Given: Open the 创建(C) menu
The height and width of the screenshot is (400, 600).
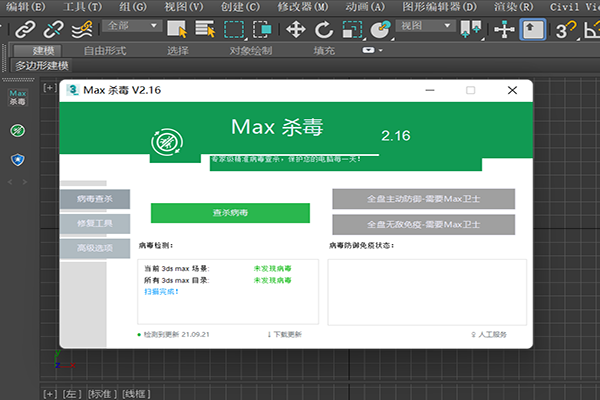Looking at the screenshot, I should pyautogui.click(x=240, y=7).
